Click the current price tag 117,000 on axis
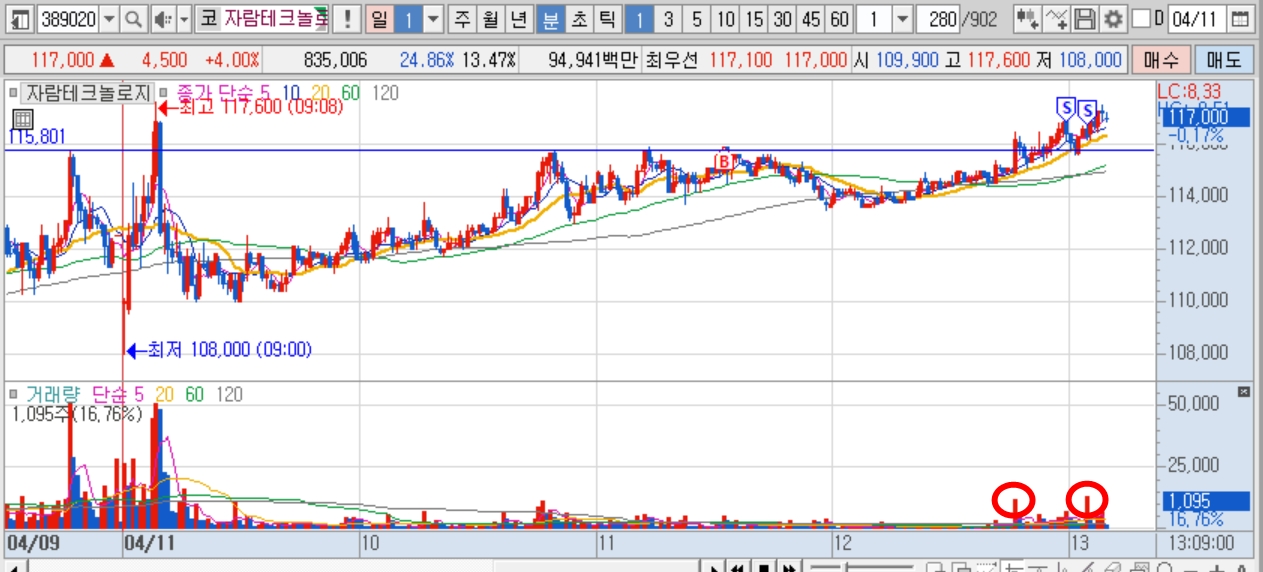Image resolution: width=1263 pixels, height=572 pixels. [x=1206, y=117]
